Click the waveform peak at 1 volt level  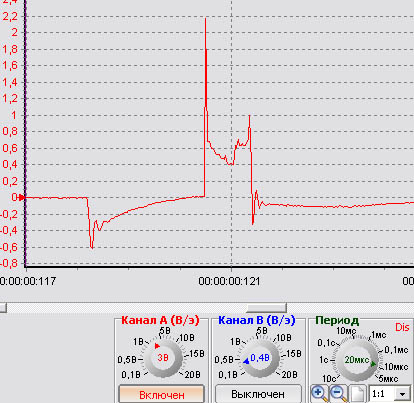point(249,116)
